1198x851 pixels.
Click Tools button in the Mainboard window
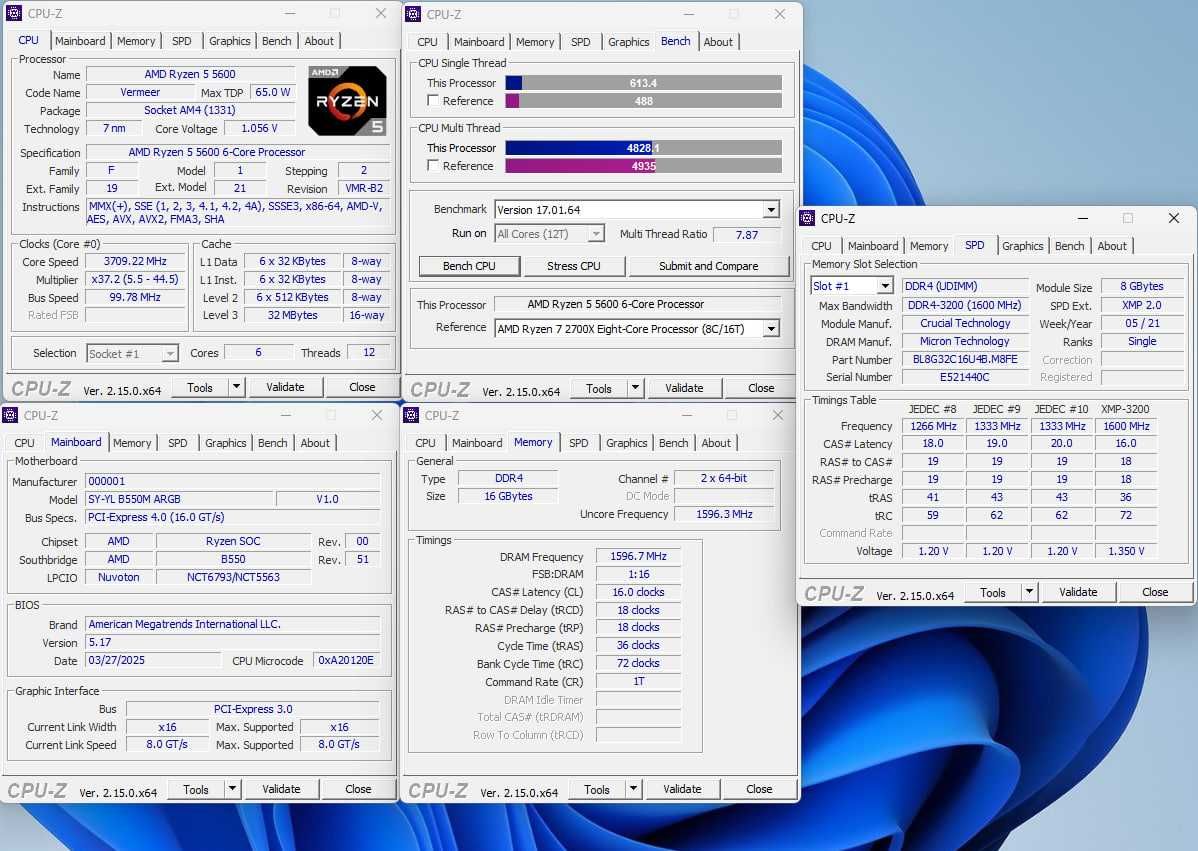pyautogui.click(x=196, y=789)
